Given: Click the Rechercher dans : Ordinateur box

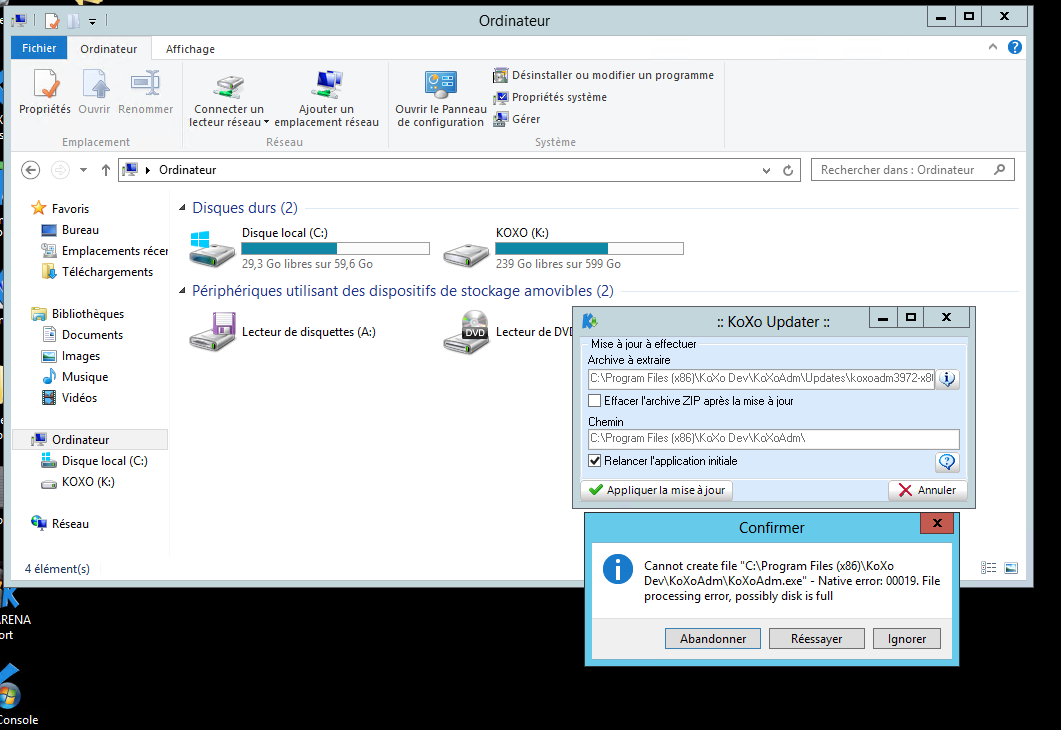Looking at the screenshot, I should coord(913,170).
